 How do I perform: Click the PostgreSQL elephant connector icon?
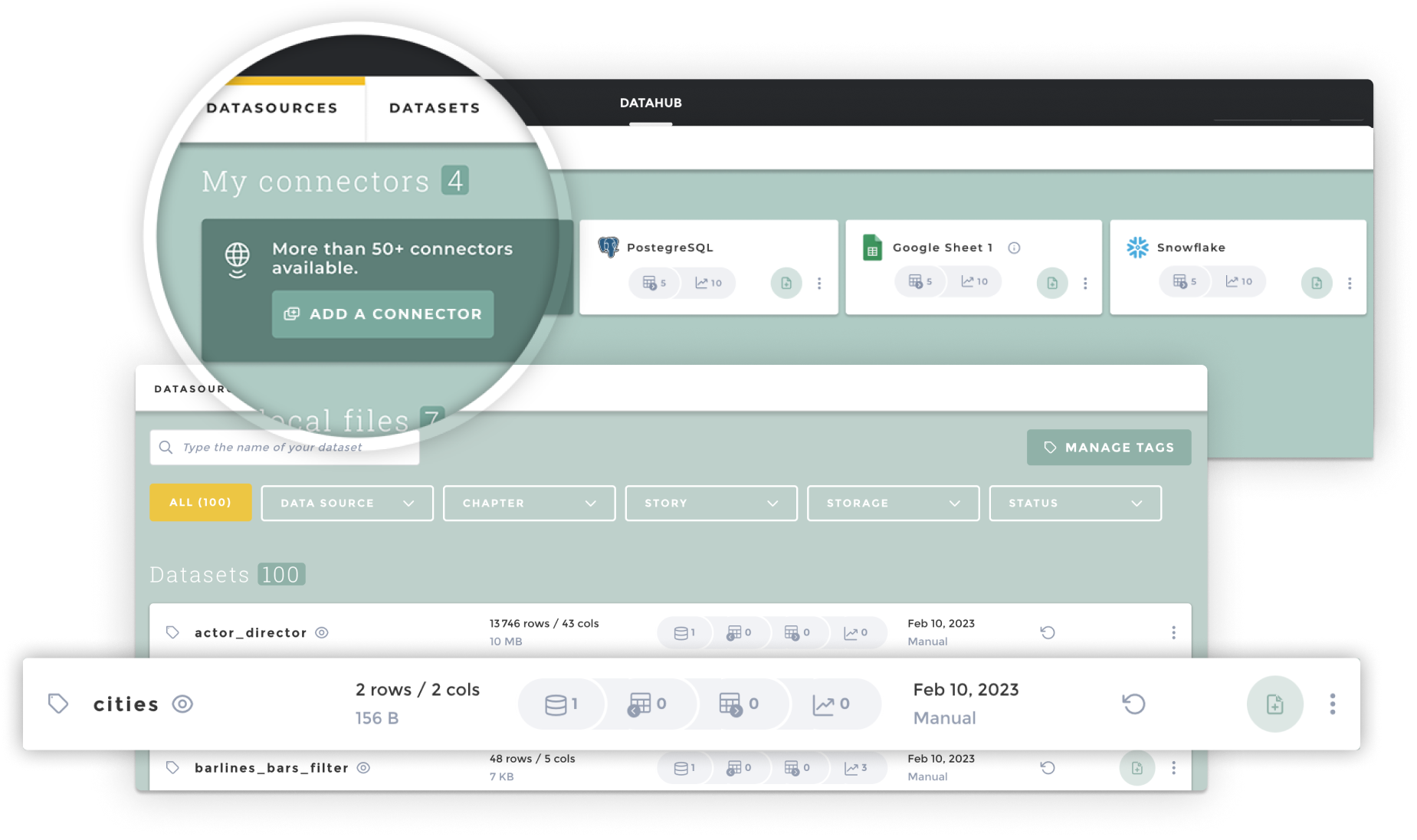(x=609, y=247)
